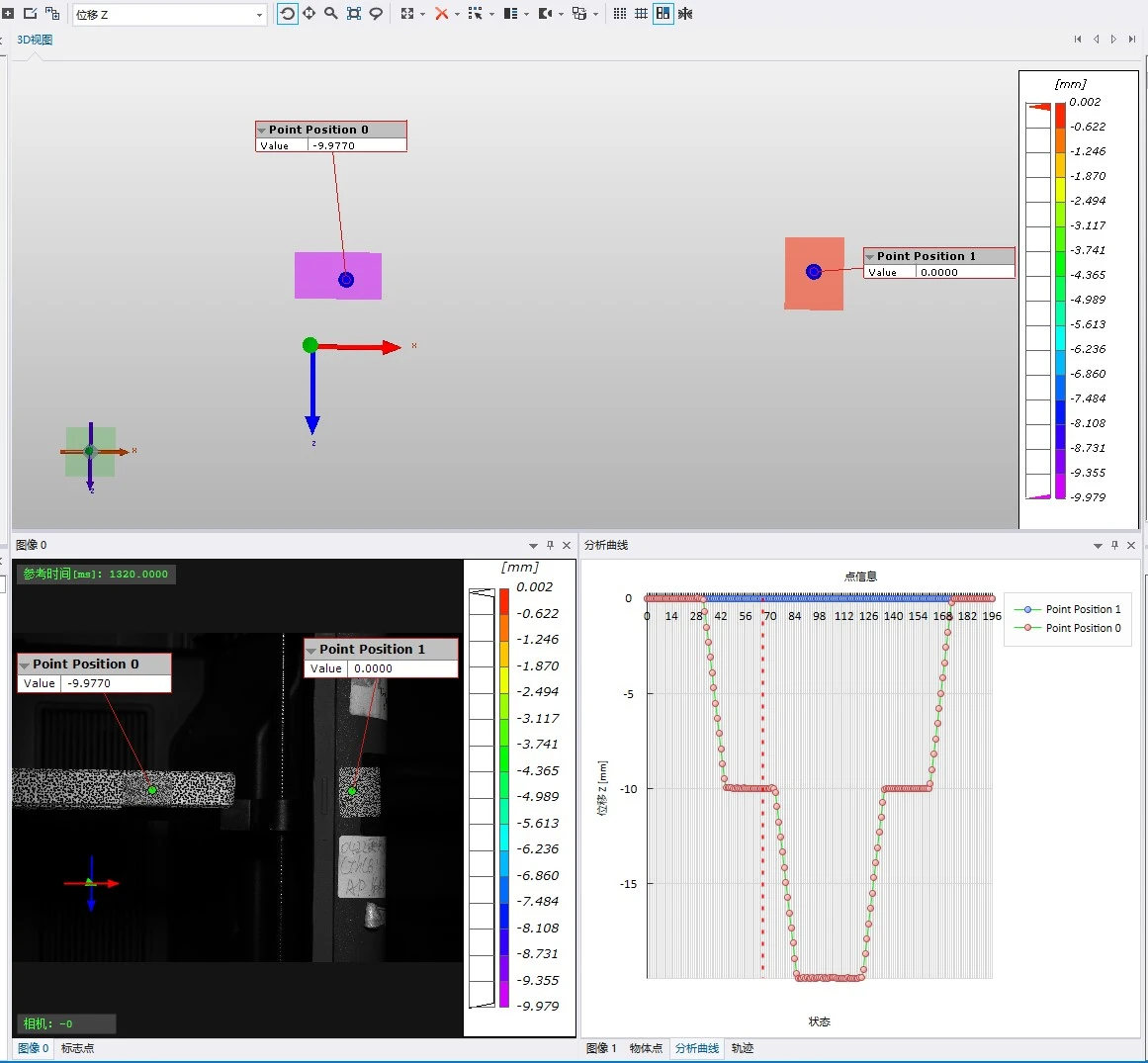Click the dotted-selection cursor icon
1148x1063 pixels.
point(476,13)
